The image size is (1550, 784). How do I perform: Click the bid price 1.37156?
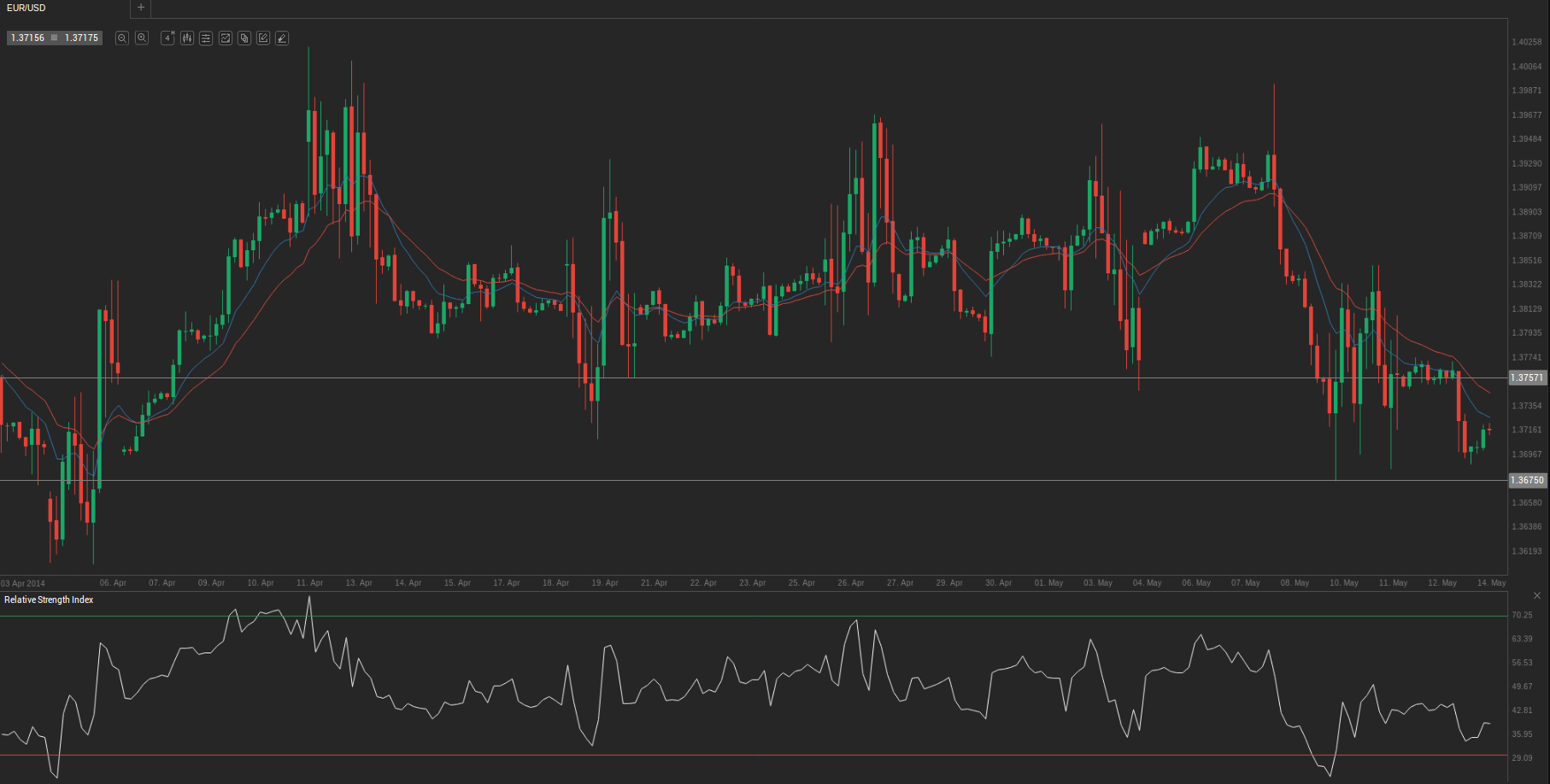27,38
